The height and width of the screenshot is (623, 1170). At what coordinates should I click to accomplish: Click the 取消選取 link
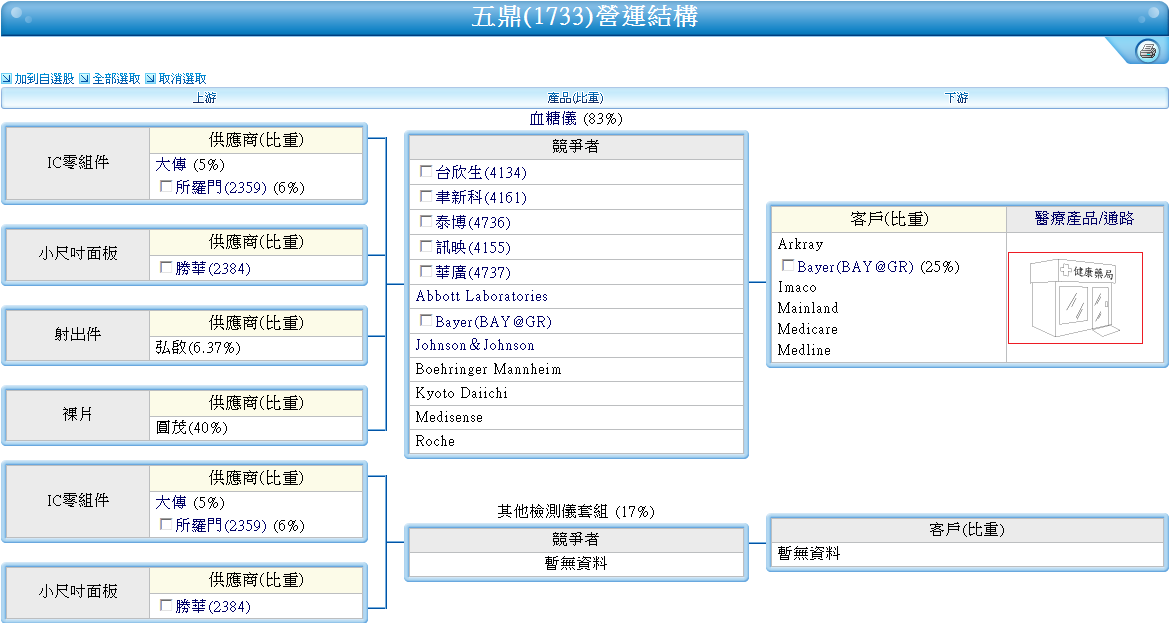click(182, 78)
